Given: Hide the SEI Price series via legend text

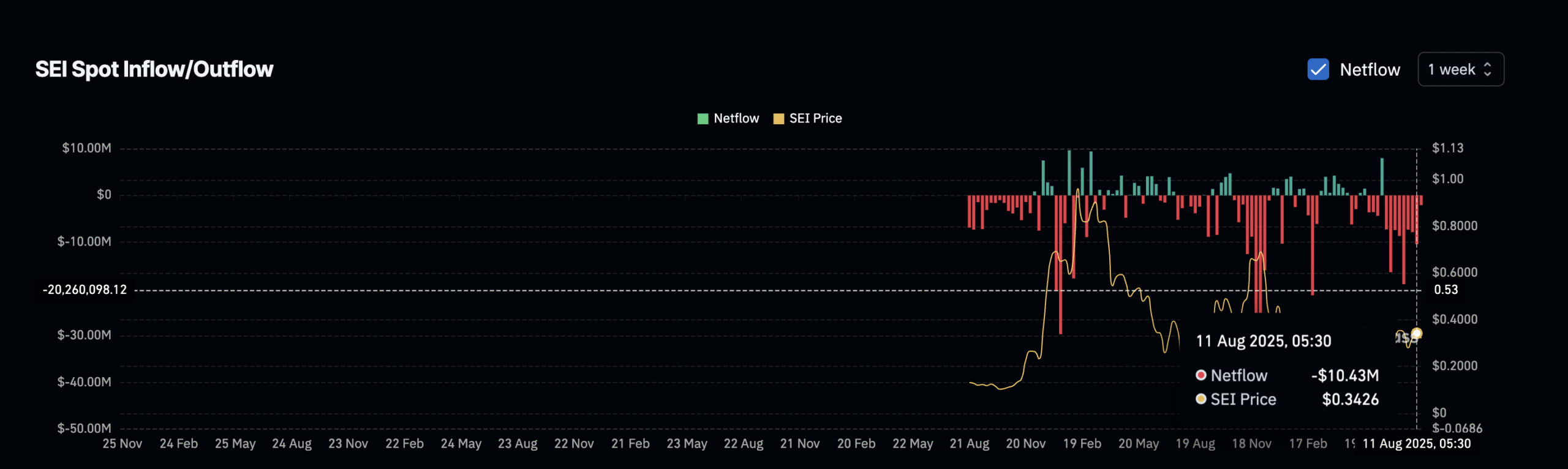Looking at the screenshot, I should coord(815,118).
